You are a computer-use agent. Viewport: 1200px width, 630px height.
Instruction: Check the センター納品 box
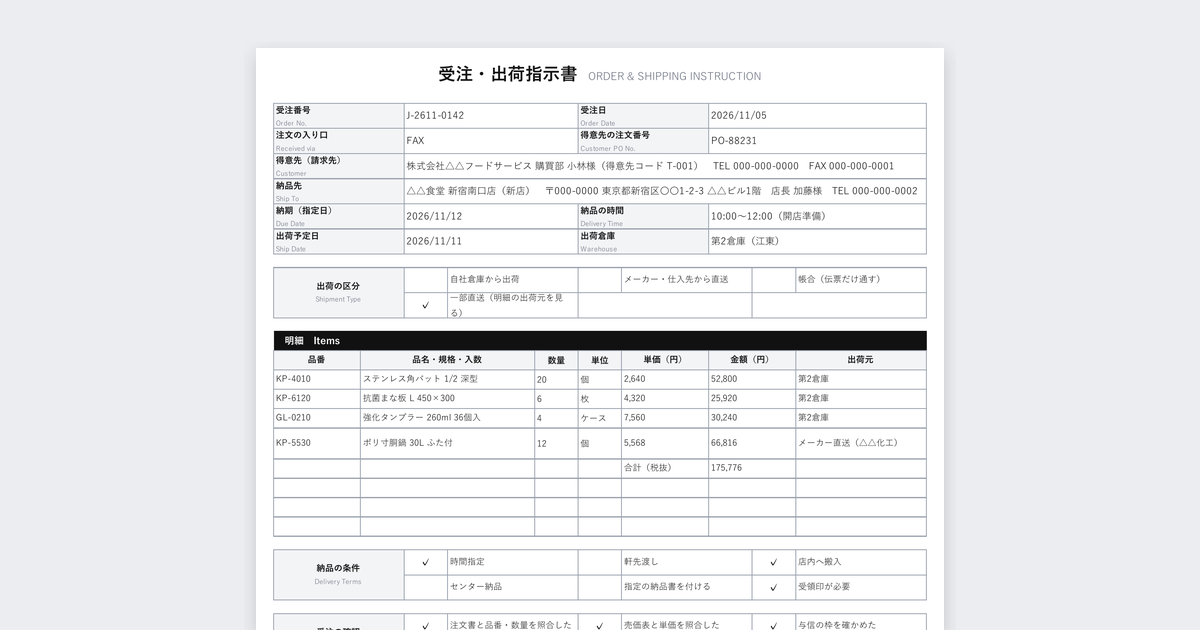coord(425,587)
